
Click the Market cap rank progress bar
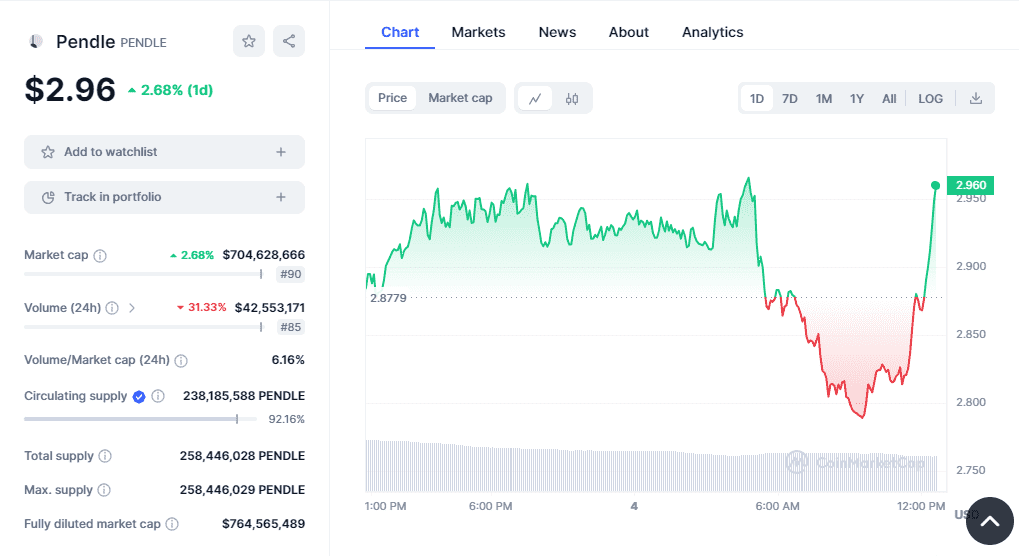click(144, 274)
